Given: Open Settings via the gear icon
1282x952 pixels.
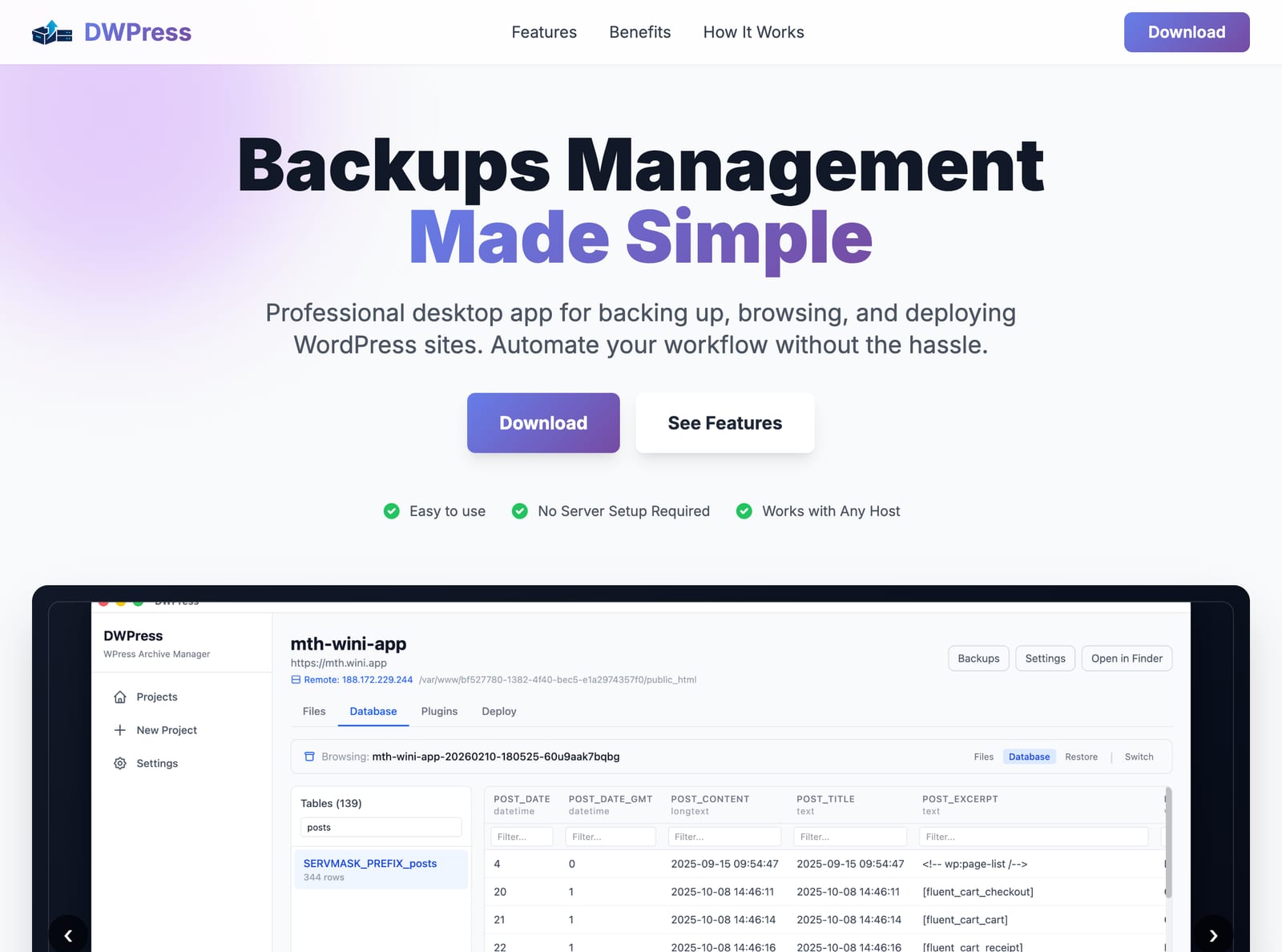Looking at the screenshot, I should [119, 763].
